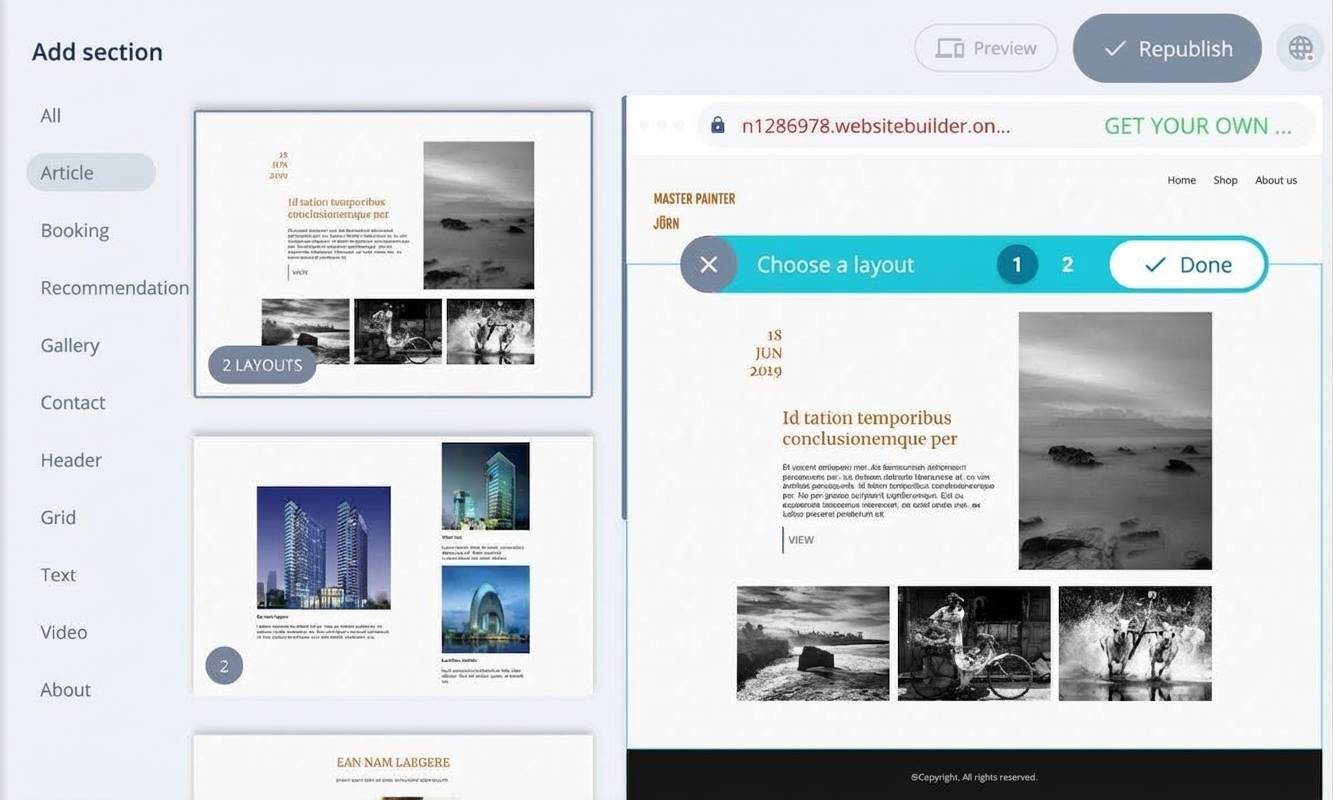Select the Article category

[67, 173]
